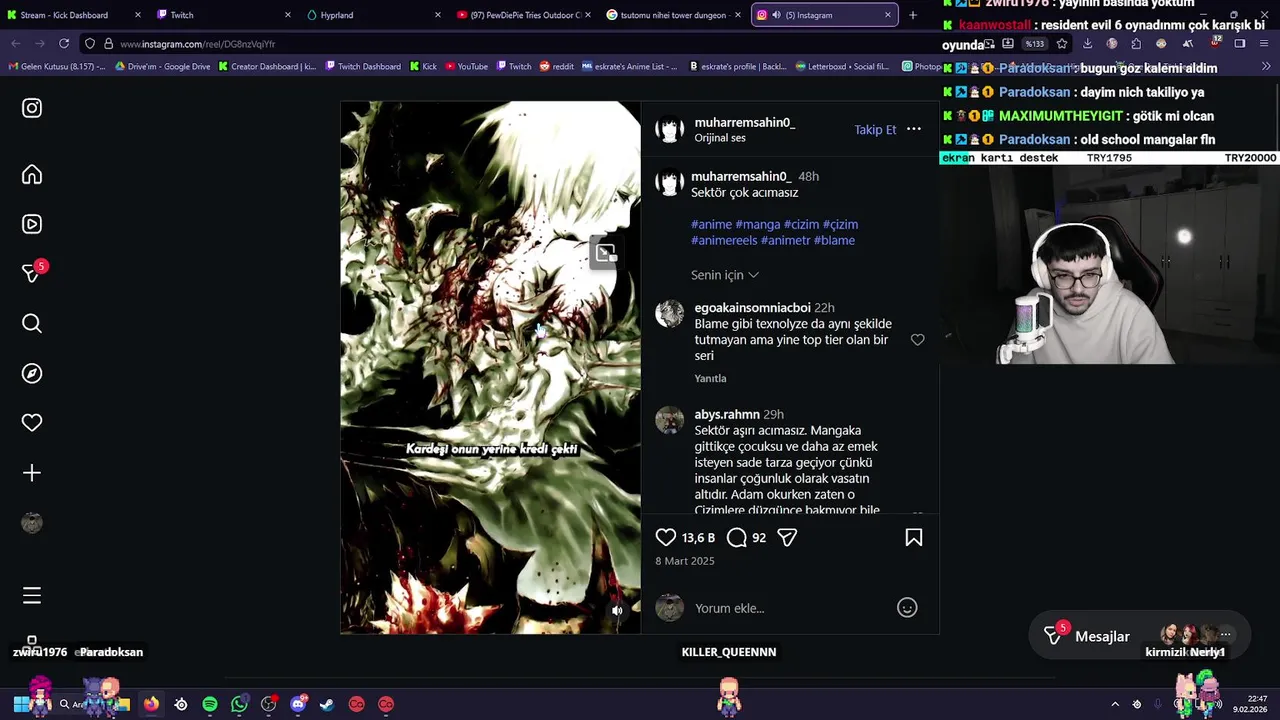Switch to the Twitch tab
Image resolution: width=1280 pixels, height=720 pixels.
tap(225, 15)
